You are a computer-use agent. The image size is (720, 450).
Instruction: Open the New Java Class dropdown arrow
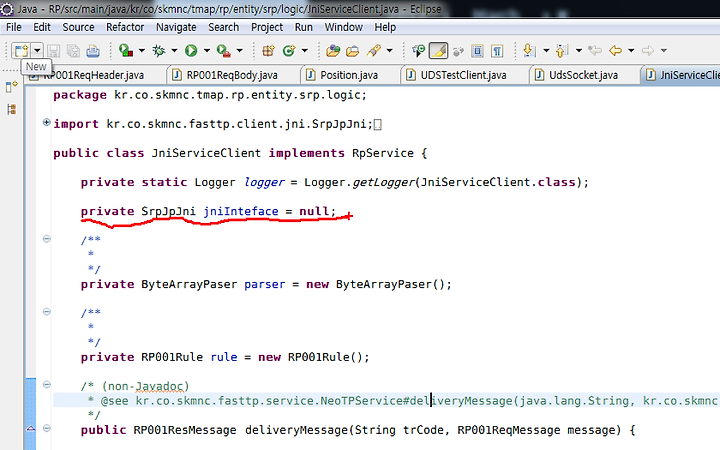tap(304, 51)
